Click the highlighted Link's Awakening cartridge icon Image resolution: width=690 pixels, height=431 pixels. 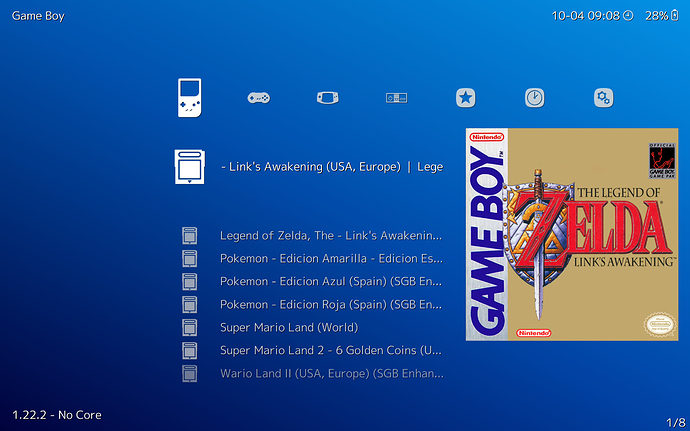(x=190, y=167)
